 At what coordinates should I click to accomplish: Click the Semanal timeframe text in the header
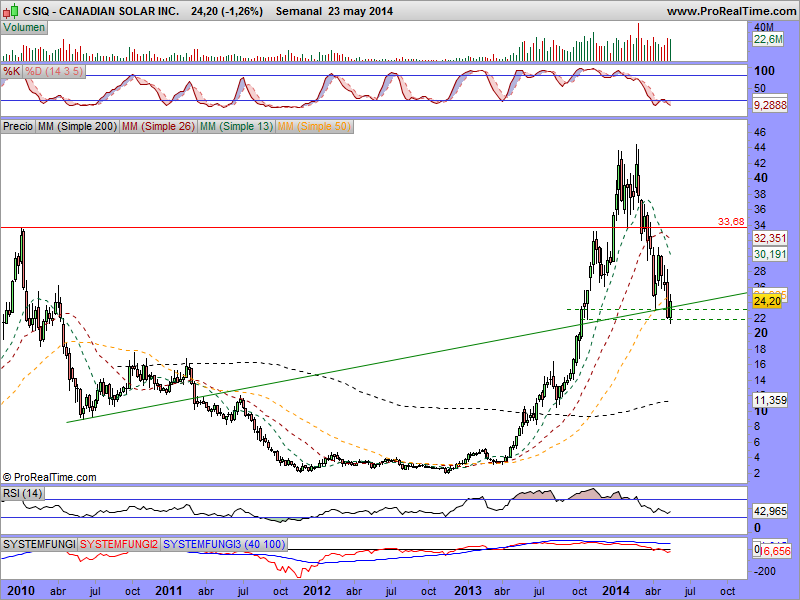click(298, 11)
